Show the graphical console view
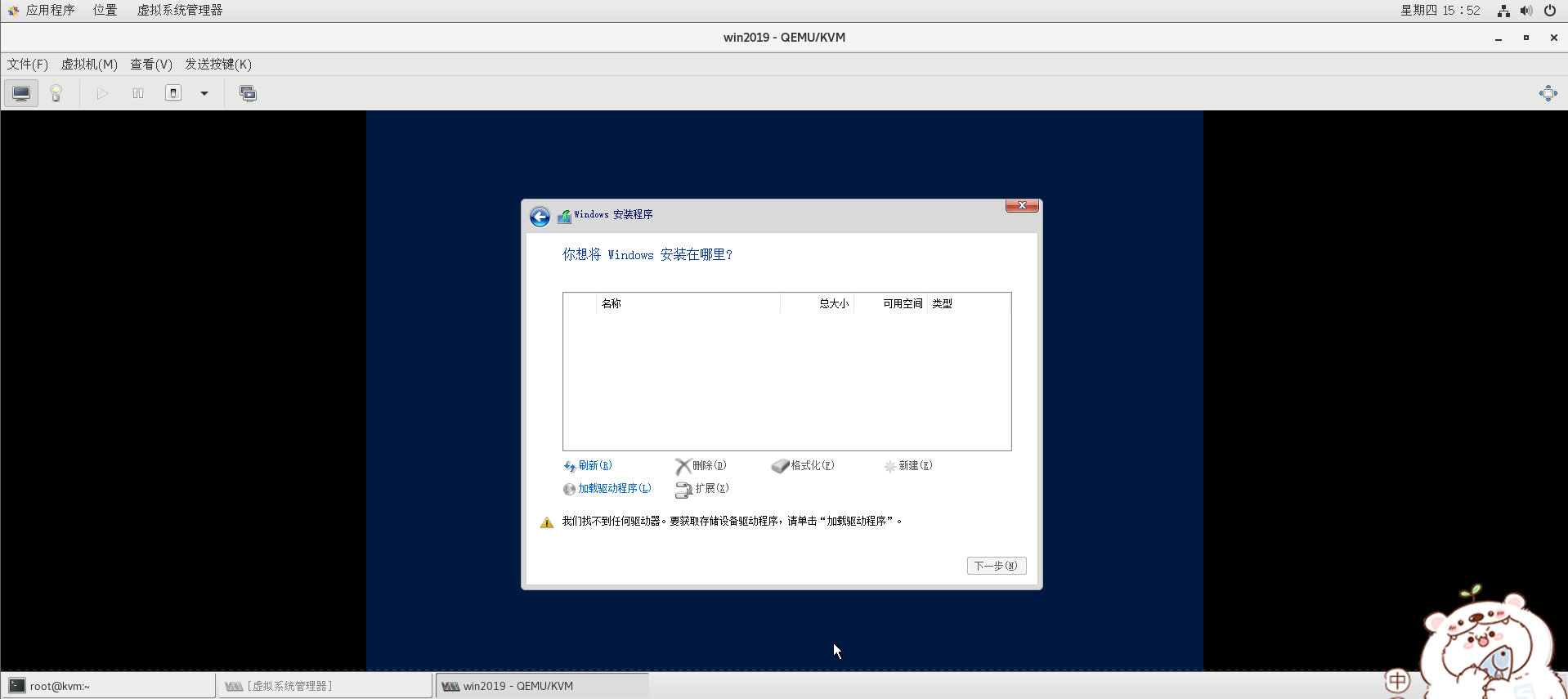This screenshot has height=699, width=1568. [21, 93]
